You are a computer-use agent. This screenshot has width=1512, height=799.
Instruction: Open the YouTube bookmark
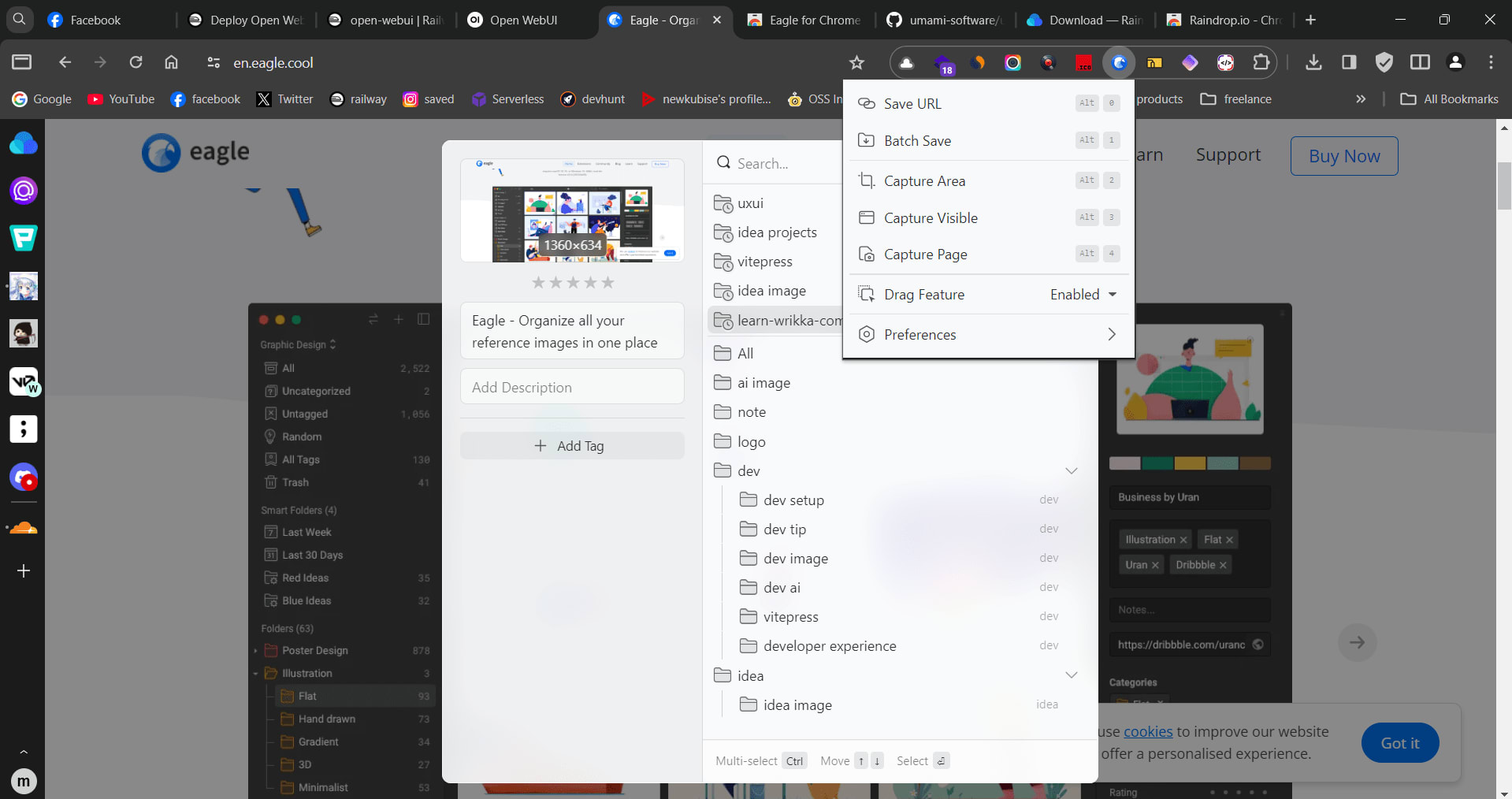(x=121, y=99)
